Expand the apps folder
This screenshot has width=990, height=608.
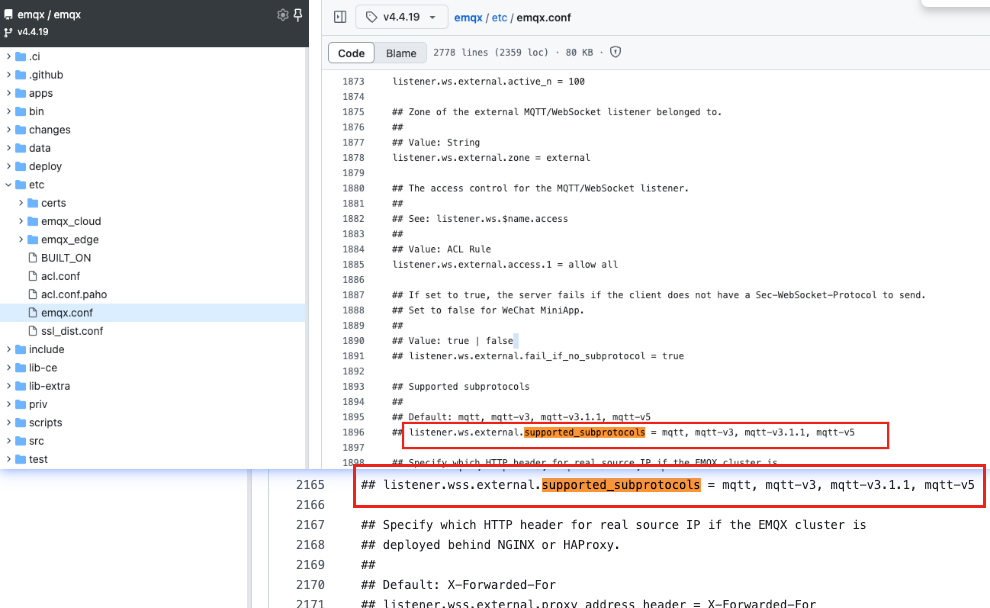[8, 93]
